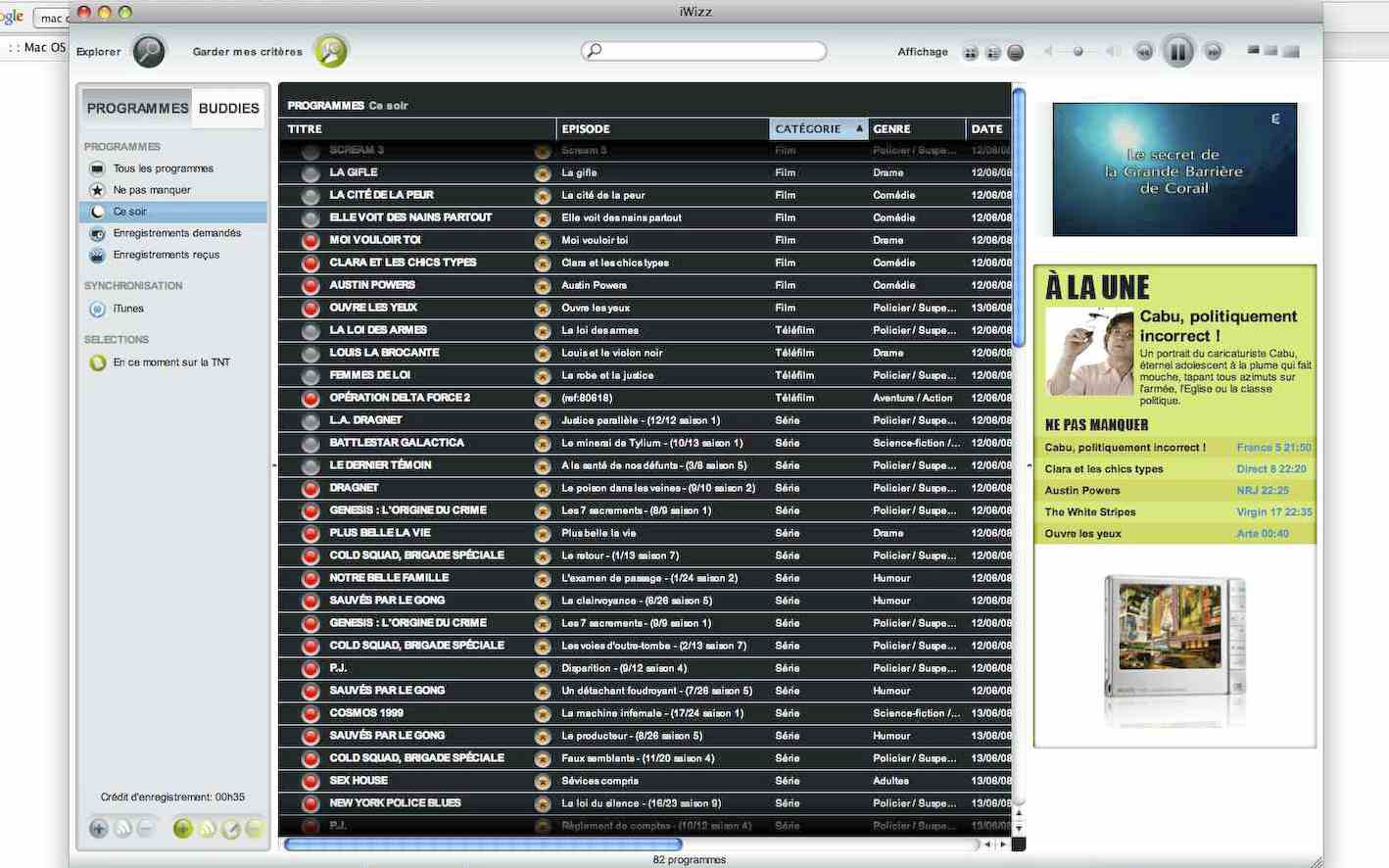Click the green Garder mes critères icon
Image resolution: width=1389 pixels, height=868 pixels.
(x=331, y=51)
